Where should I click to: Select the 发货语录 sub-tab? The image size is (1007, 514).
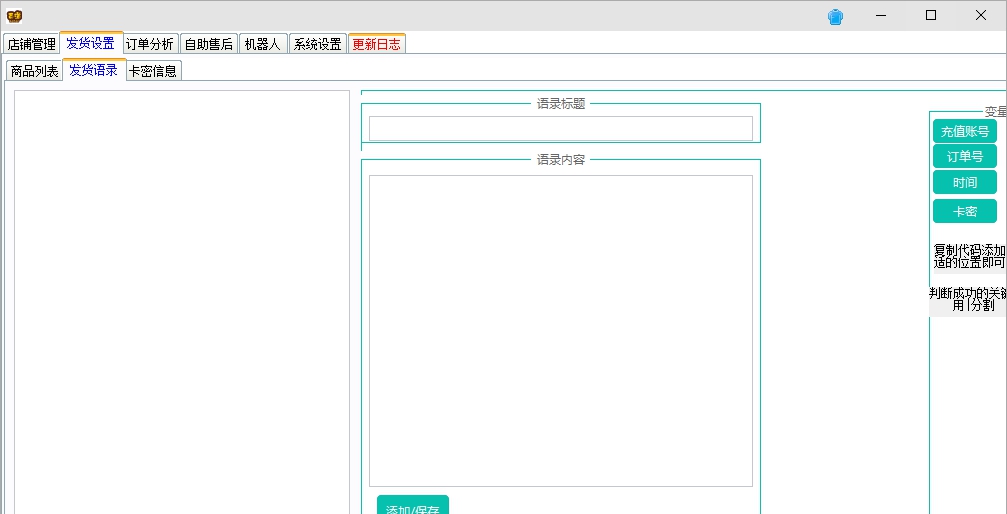pos(93,70)
